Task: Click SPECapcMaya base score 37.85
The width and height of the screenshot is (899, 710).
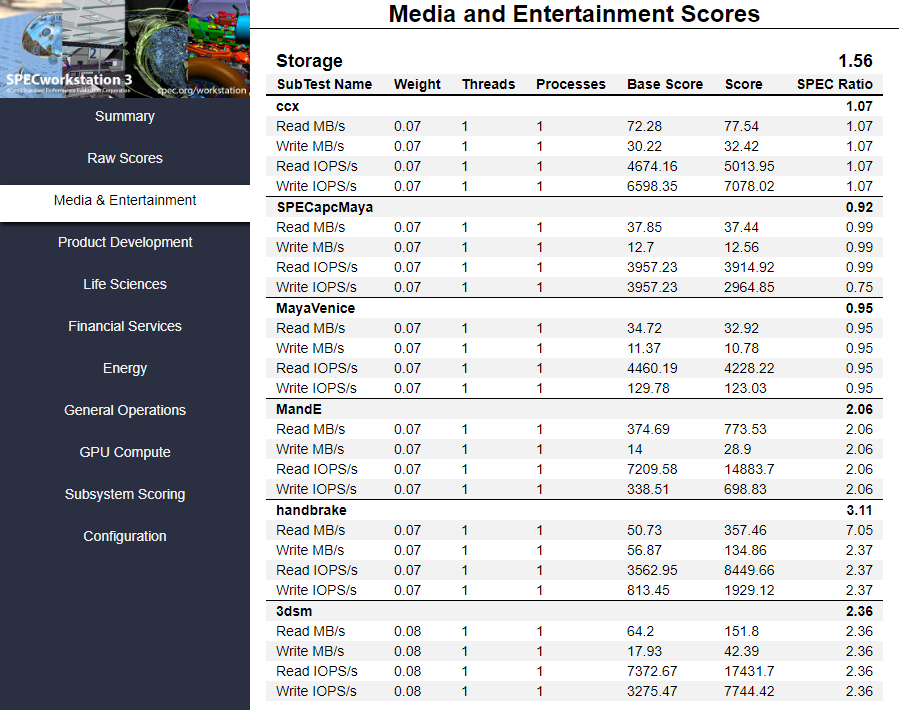Action: (x=644, y=227)
